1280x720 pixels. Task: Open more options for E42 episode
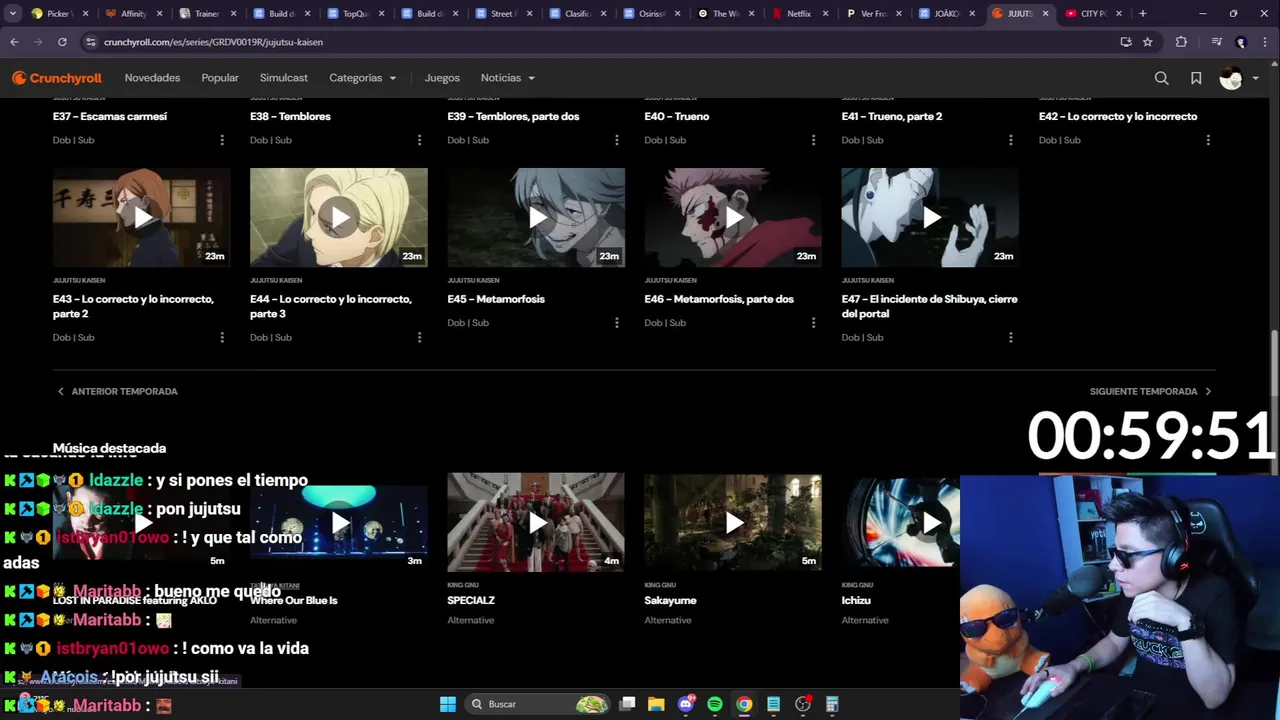[1208, 140]
